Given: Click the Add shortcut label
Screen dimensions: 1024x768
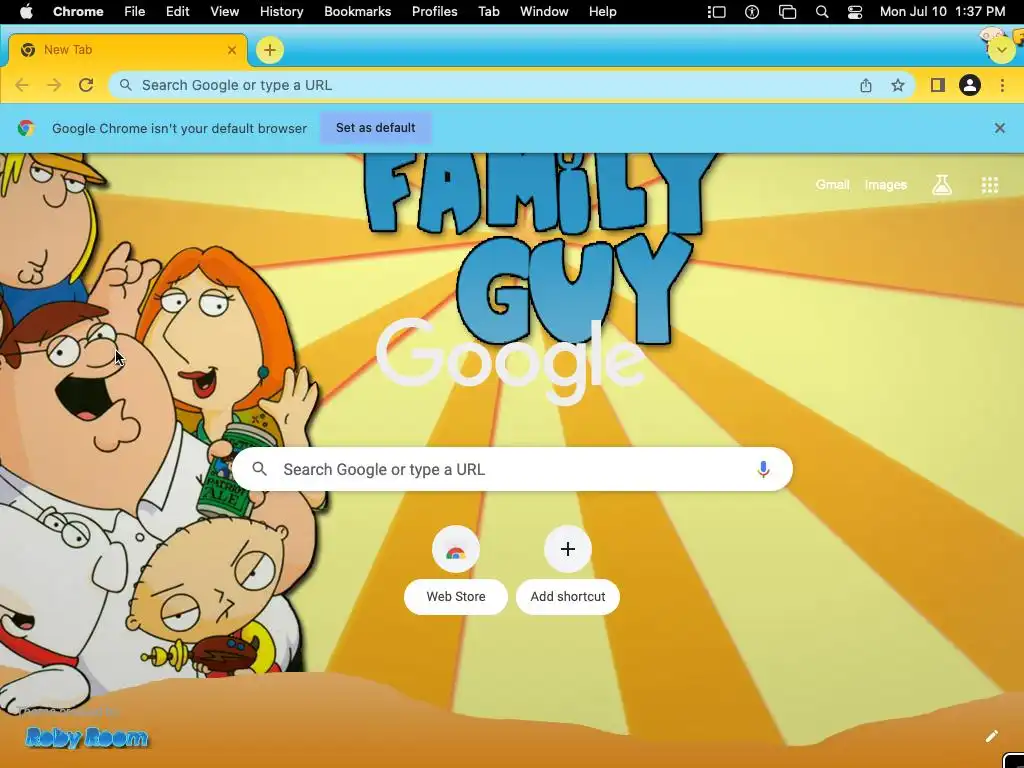Looking at the screenshot, I should click(x=568, y=597).
